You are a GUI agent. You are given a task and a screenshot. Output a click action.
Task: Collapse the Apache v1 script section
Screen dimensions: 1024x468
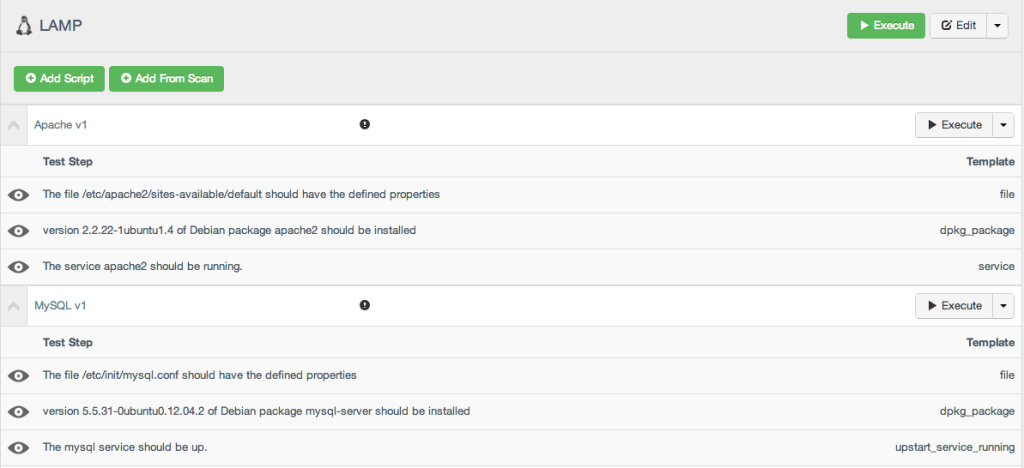(x=14, y=125)
